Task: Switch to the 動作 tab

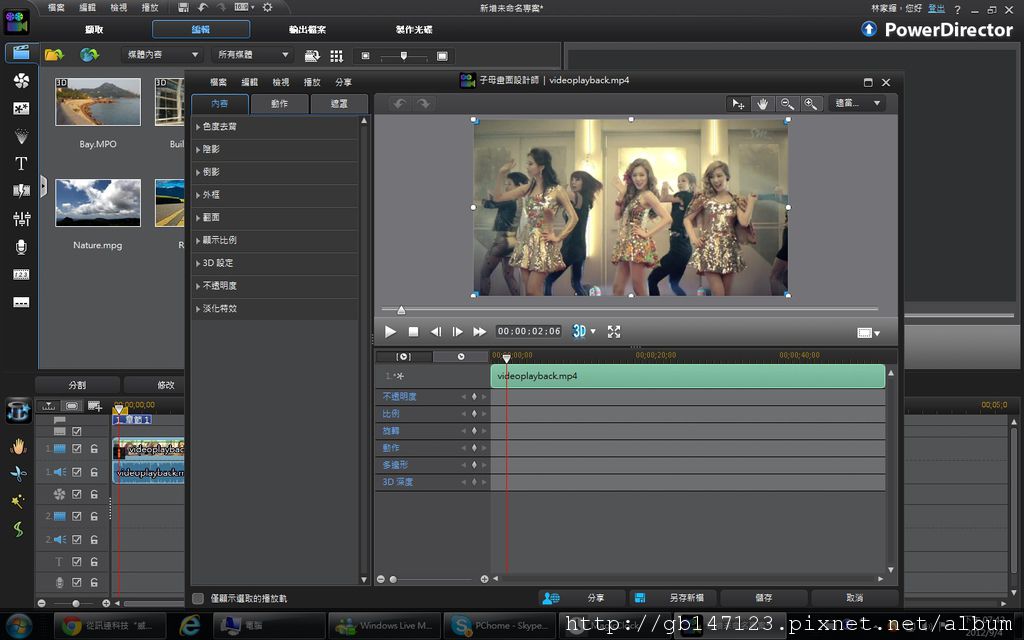Action: [x=280, y=104]
